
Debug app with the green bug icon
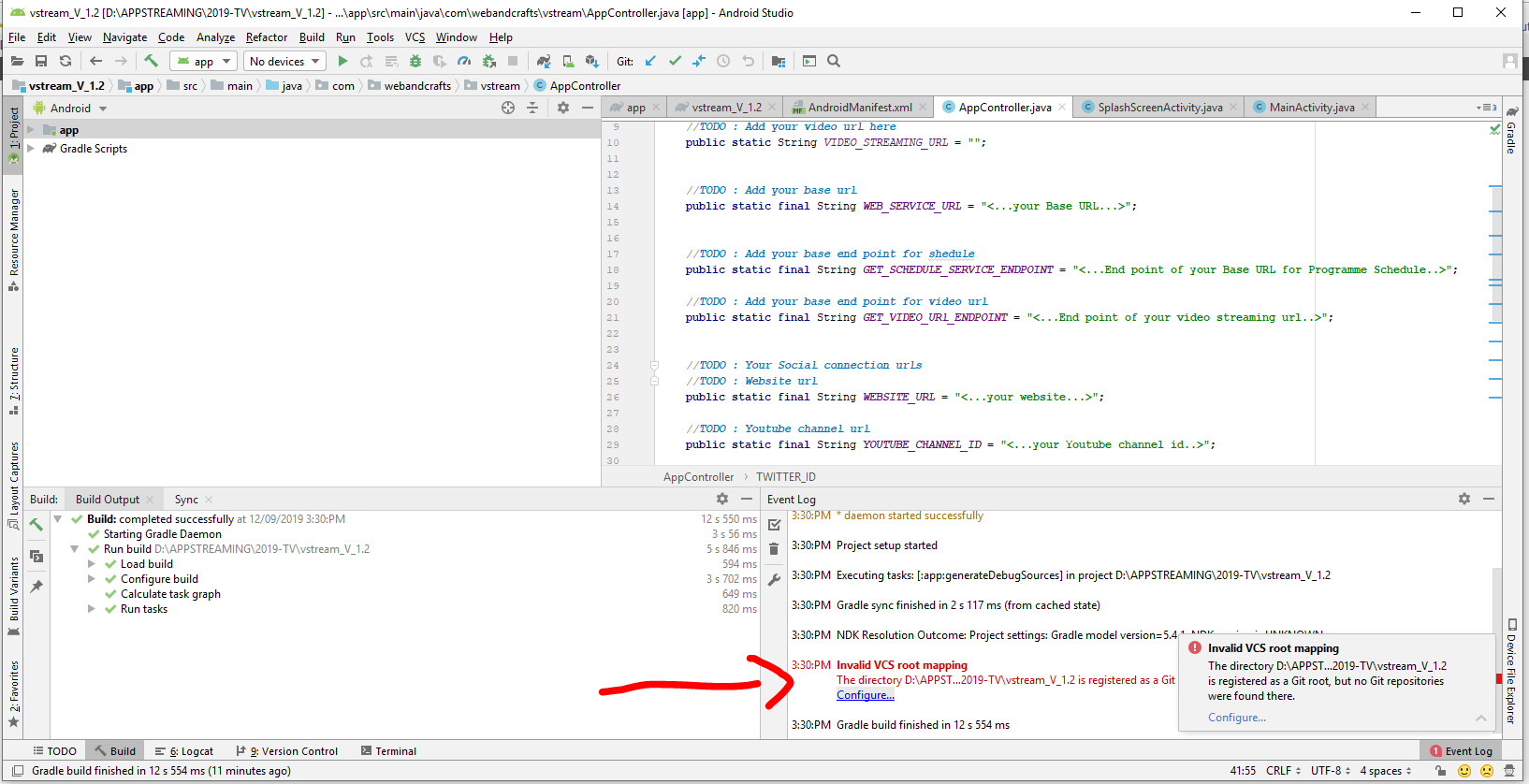pos(415,61)
